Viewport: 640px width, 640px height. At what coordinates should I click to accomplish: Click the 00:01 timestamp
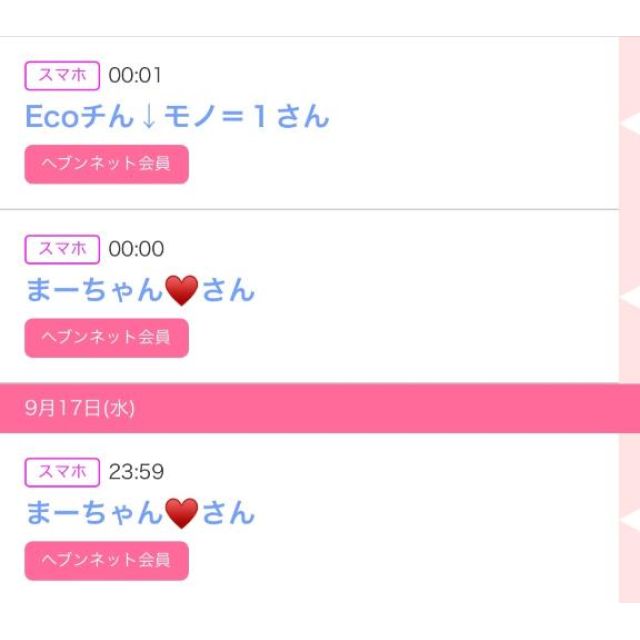135,76
